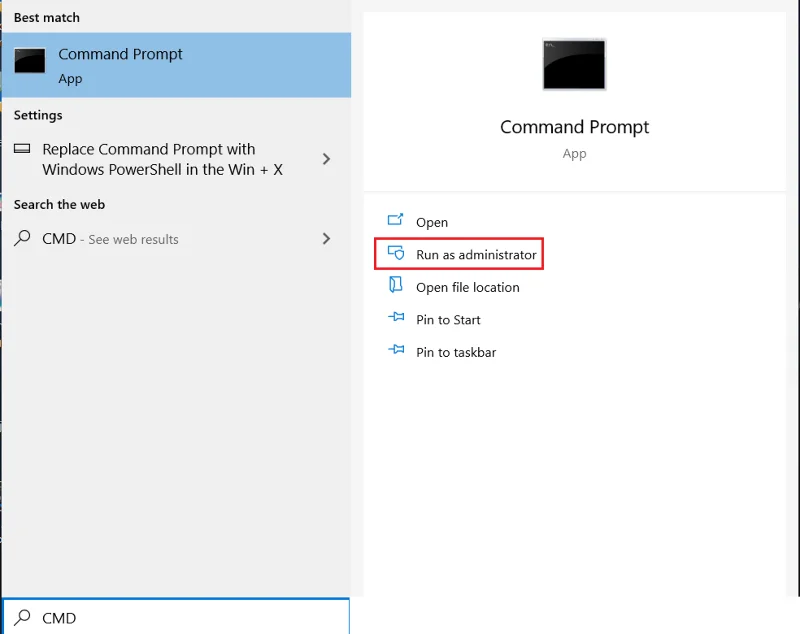
Task: Expand the Replace Command Prompt option arrow
Action: click(x=325, y=157)
